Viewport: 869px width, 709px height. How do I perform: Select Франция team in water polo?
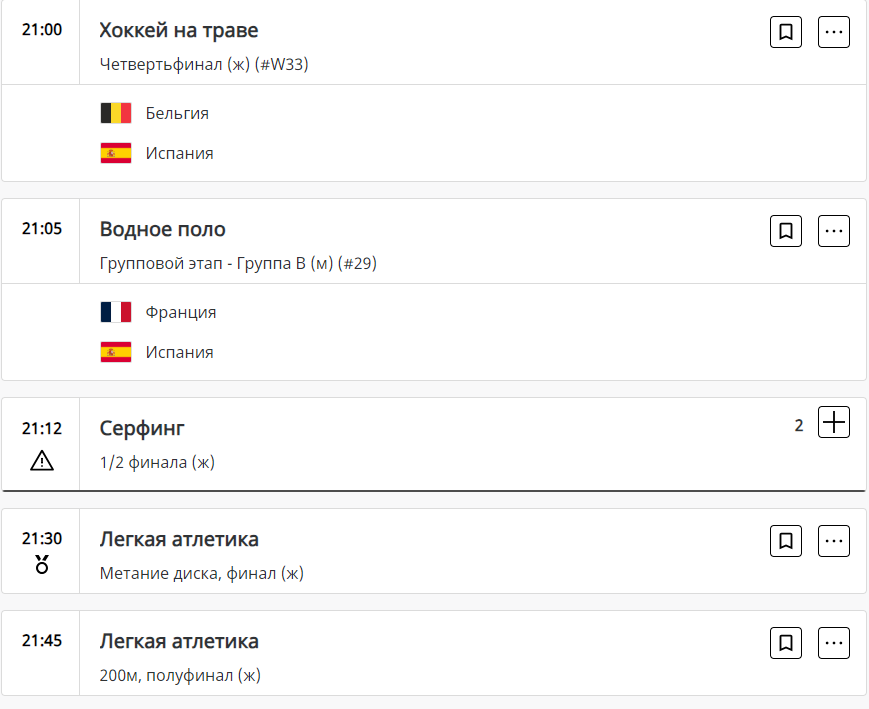click(x=181, y=312)
